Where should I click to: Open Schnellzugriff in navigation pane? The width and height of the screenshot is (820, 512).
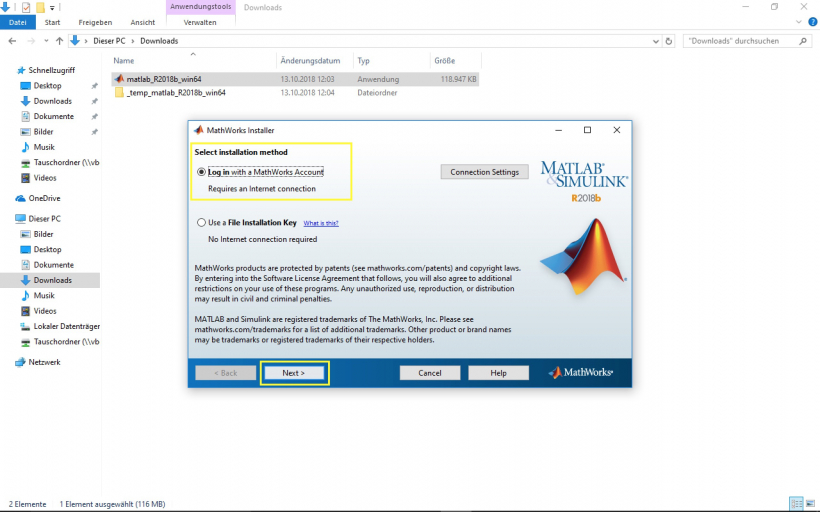51,70
